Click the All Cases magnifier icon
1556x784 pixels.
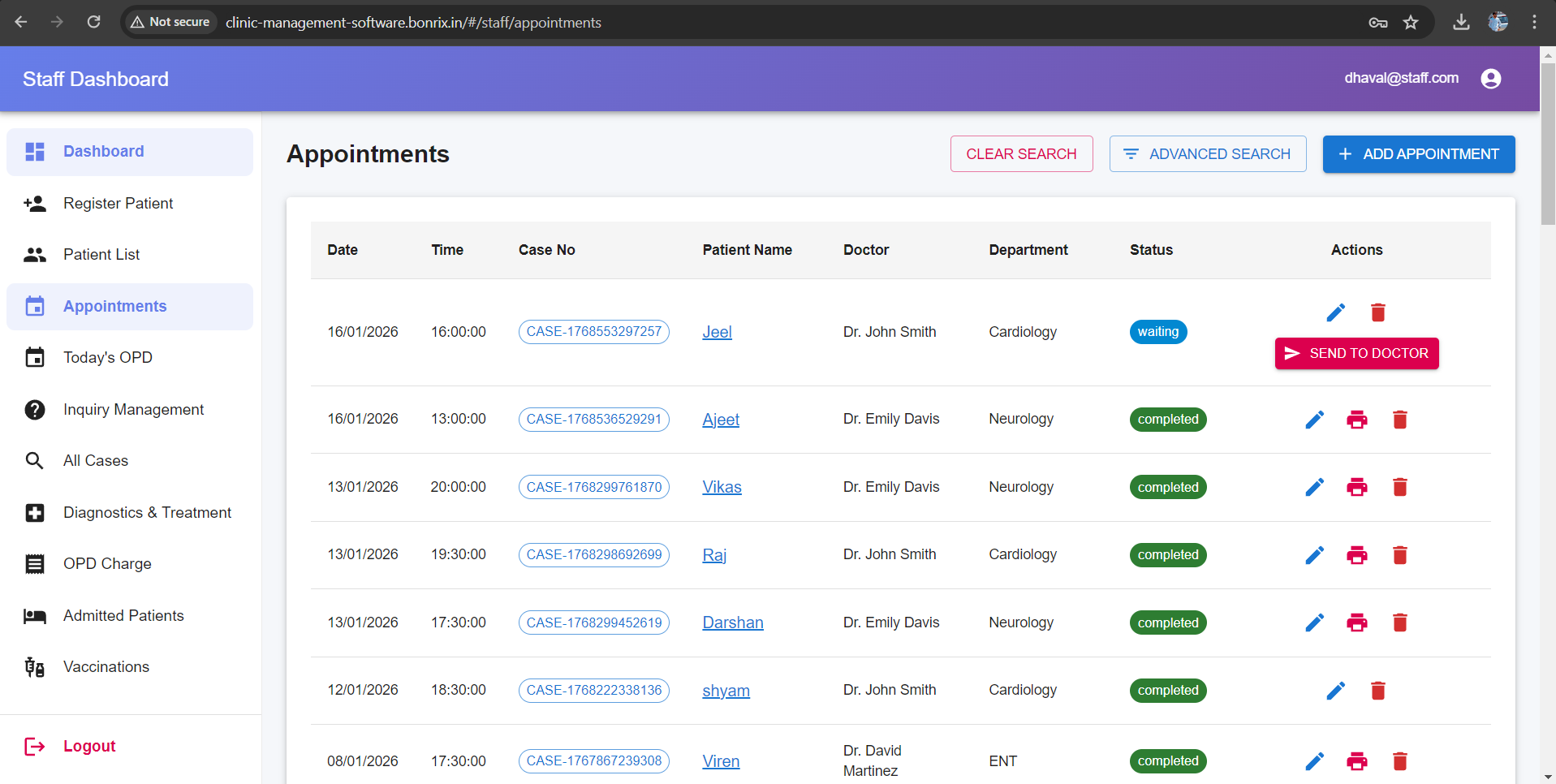tap(35, 460)
